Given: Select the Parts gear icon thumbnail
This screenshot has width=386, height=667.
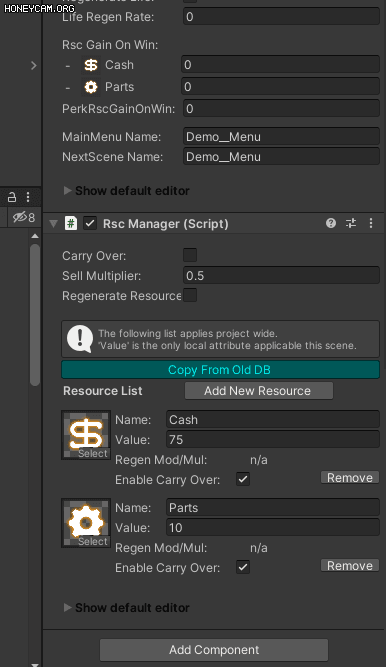Looking at the screenshot, I should 86,523.
